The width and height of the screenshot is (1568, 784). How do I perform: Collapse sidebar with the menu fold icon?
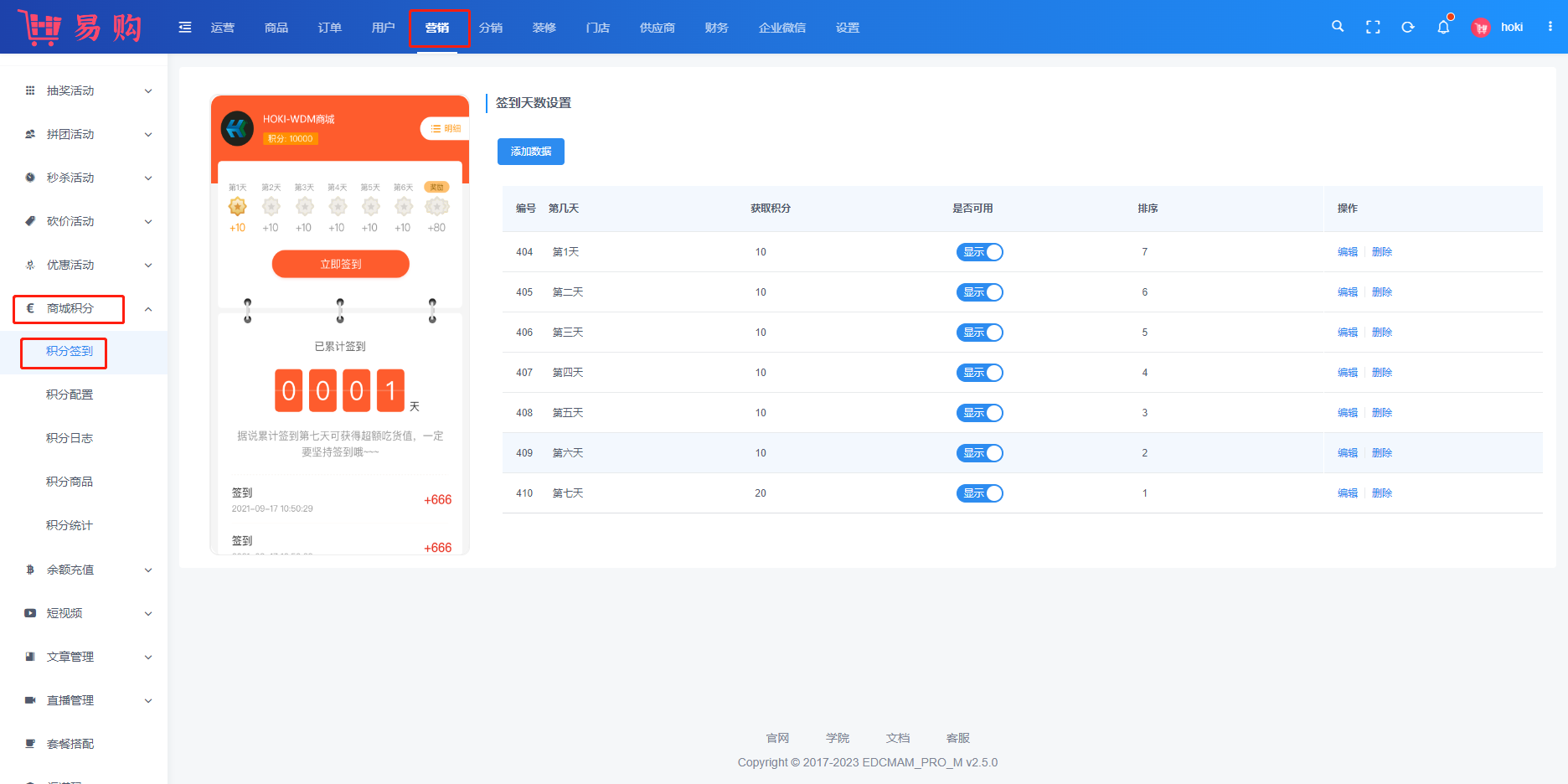coord(185,28)
